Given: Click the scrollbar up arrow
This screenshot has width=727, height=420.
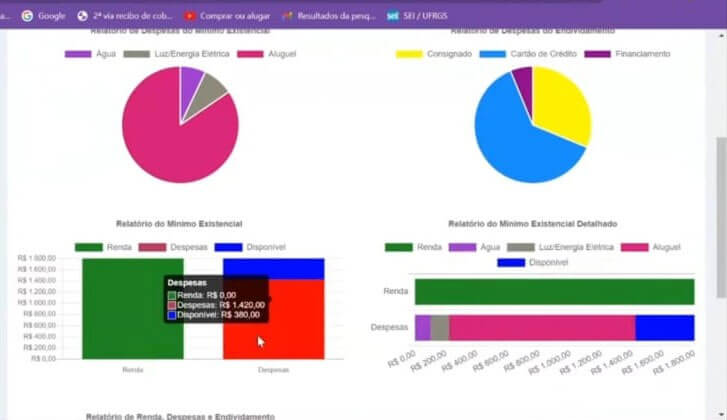Looking at the screenshot, I should click(x=721, y=36).
